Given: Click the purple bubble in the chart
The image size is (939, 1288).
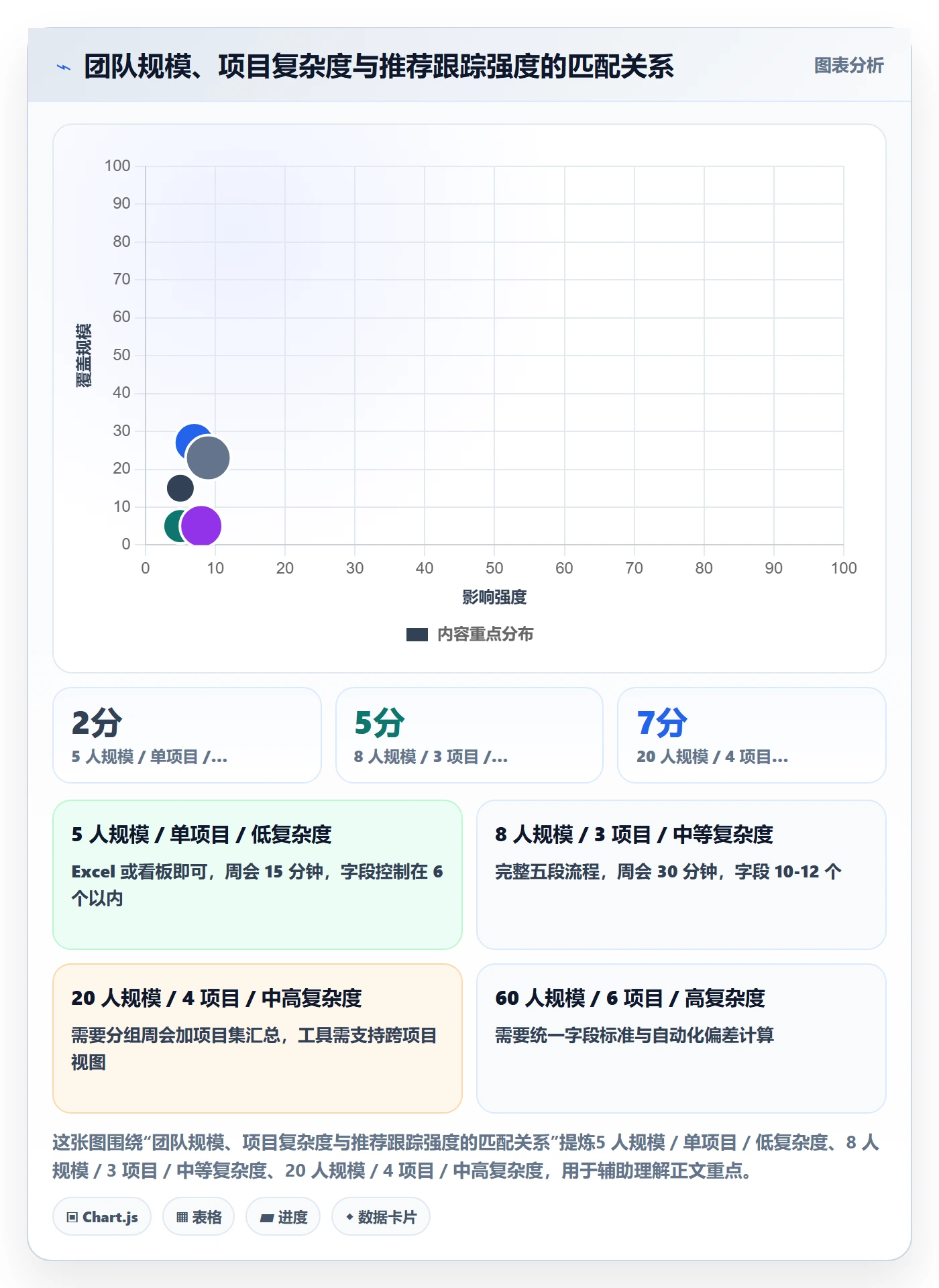Looking at the screenshot, I should point(201,526).
